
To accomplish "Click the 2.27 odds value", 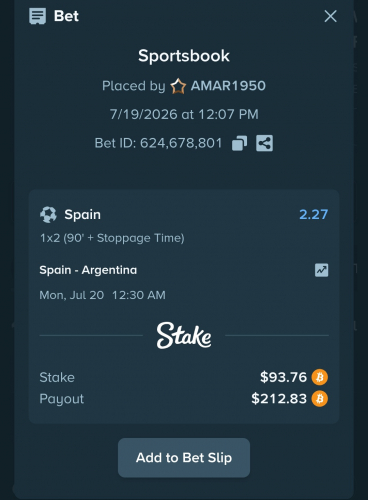I will point(314,214).
